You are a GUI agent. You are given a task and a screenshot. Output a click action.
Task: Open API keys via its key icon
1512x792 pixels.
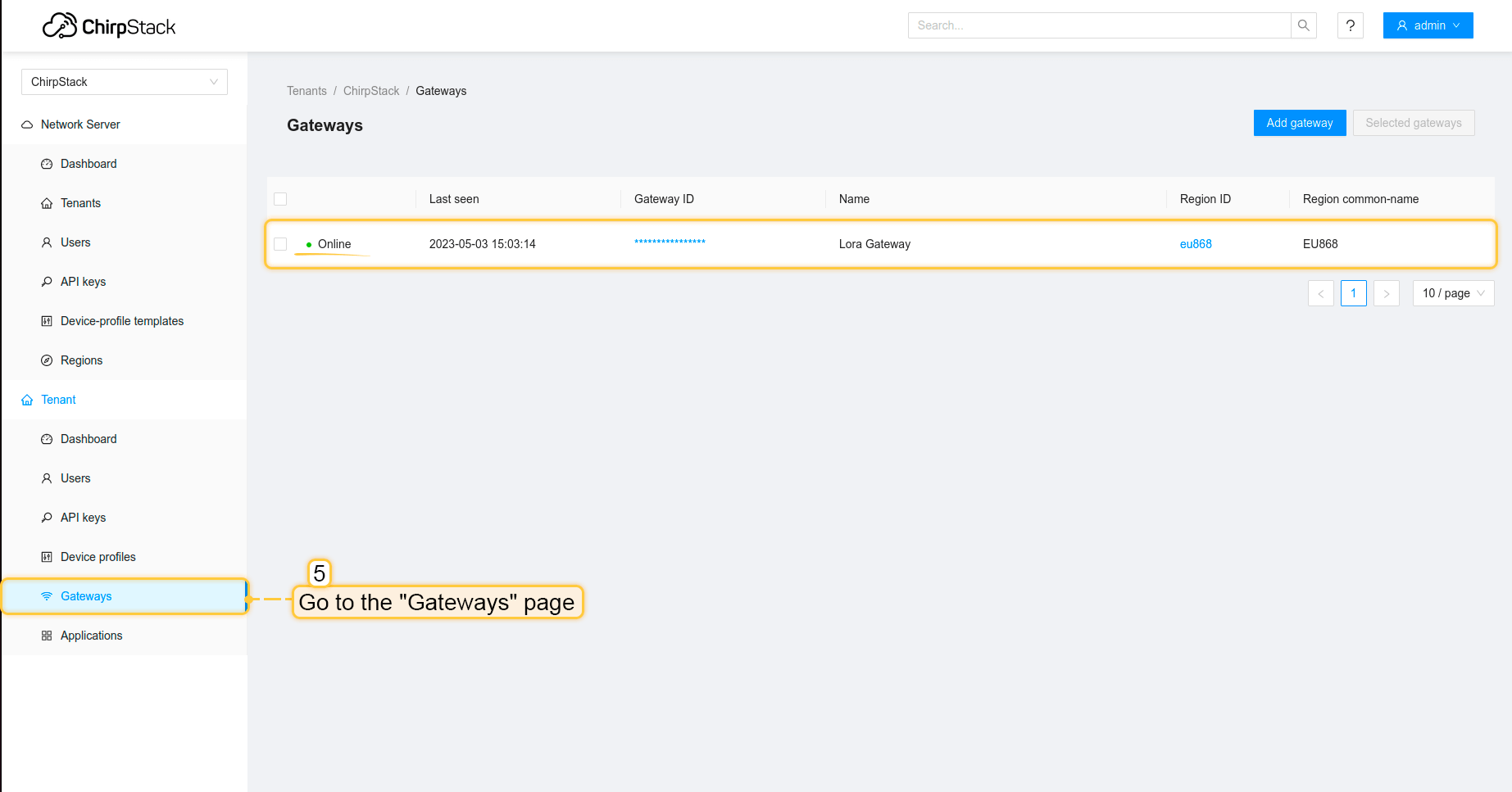coord(47,281)
